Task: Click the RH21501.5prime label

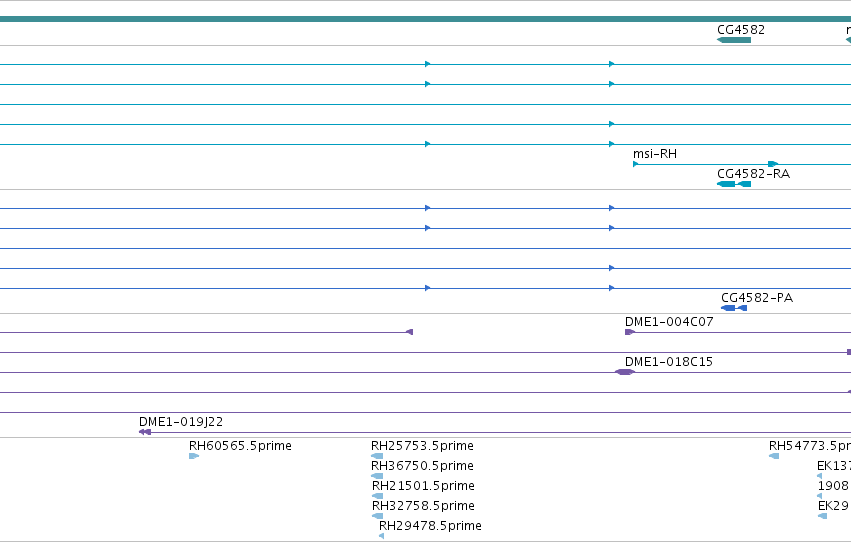Action: tap(423, 486)
